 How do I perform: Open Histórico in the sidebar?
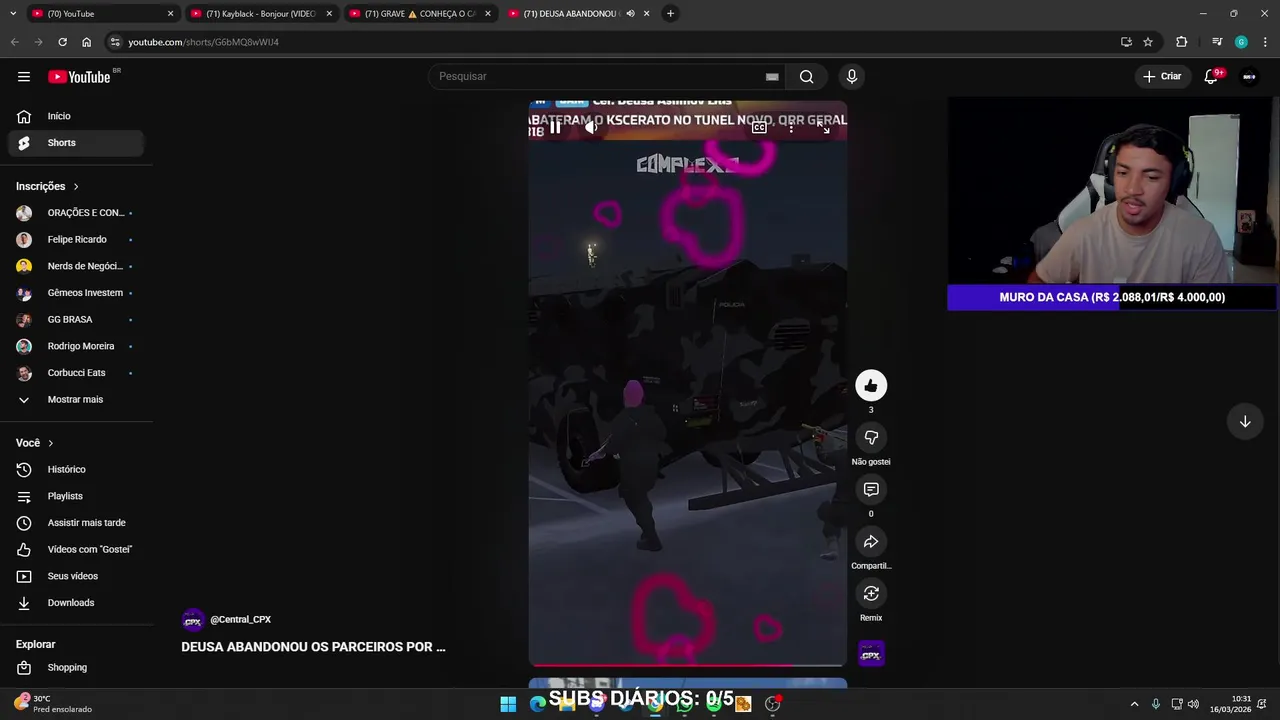pos(76,469)
